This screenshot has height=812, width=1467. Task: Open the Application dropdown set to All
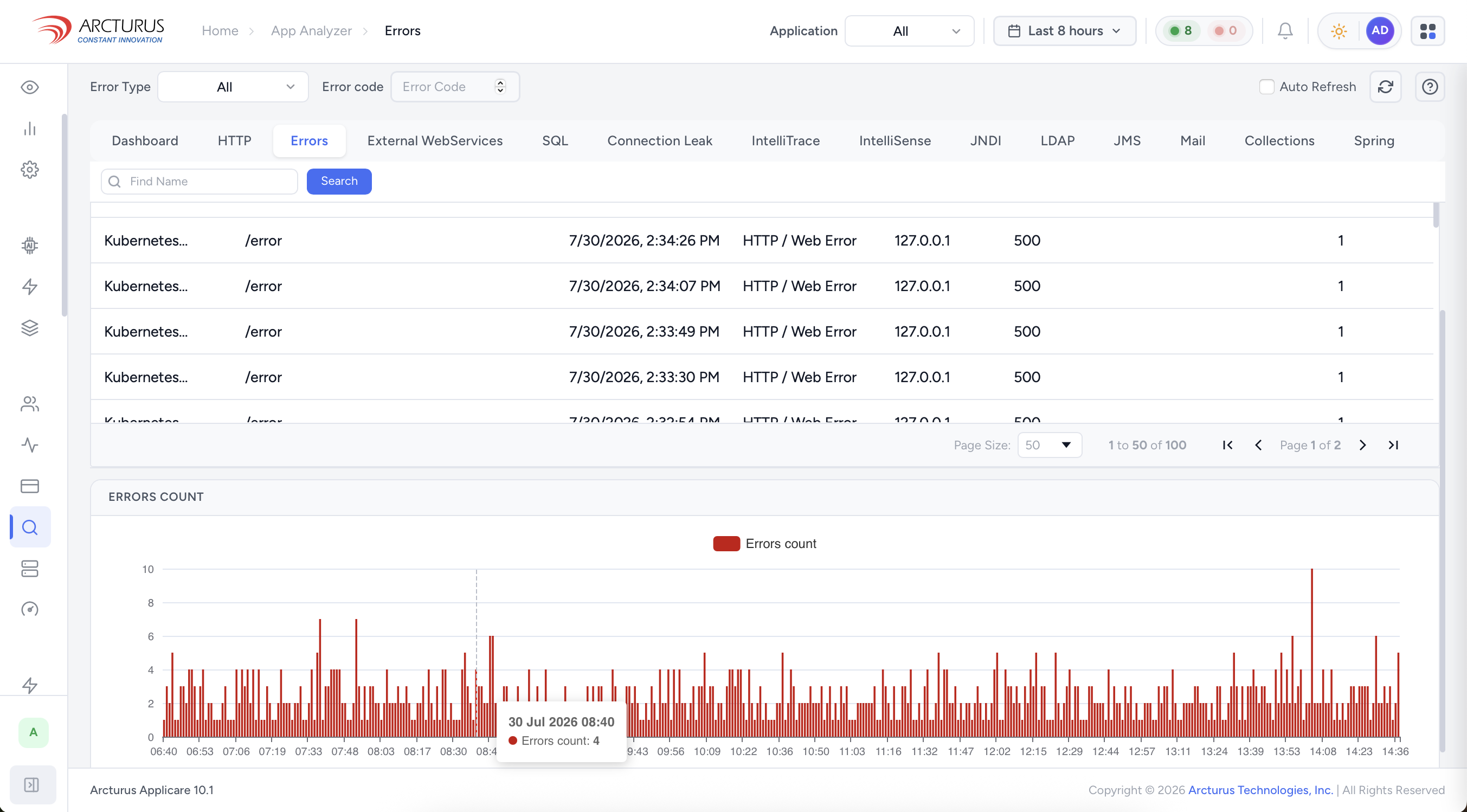[x=910, y=31]
